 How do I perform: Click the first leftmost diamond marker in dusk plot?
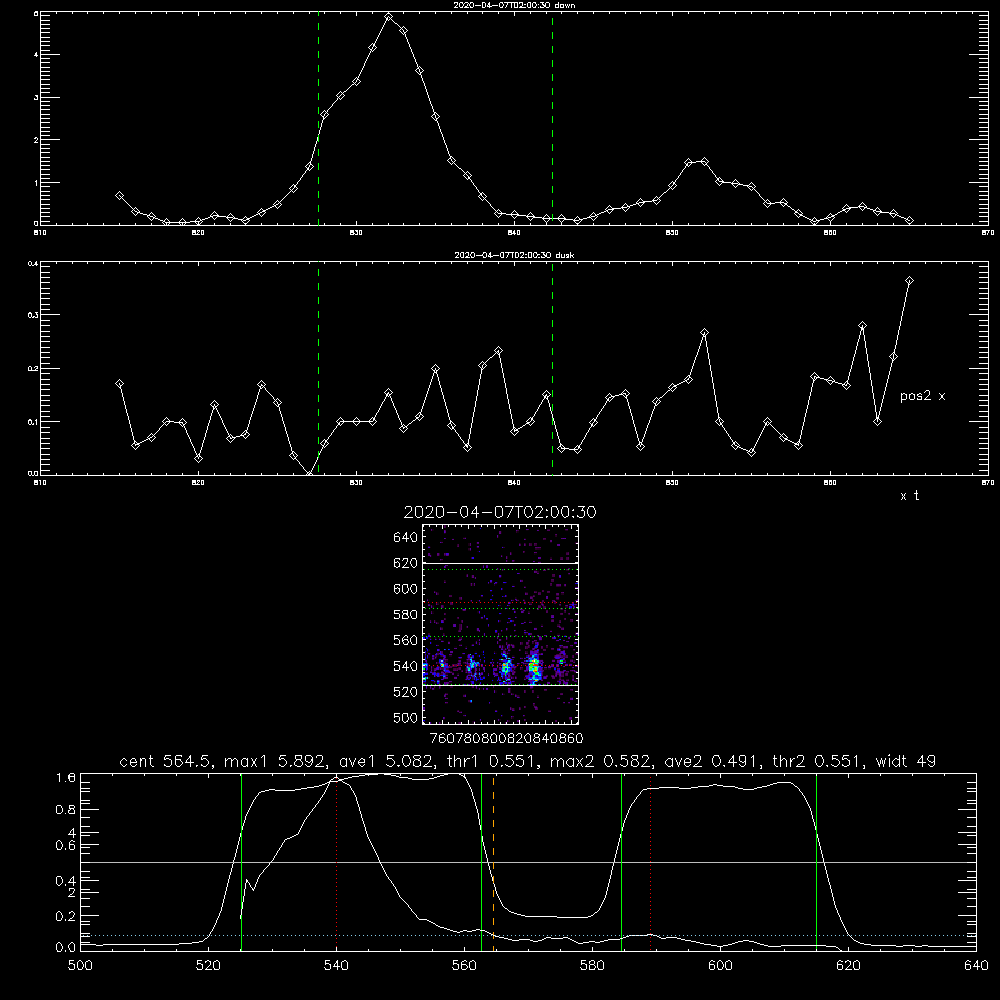[x=119, y=383]
